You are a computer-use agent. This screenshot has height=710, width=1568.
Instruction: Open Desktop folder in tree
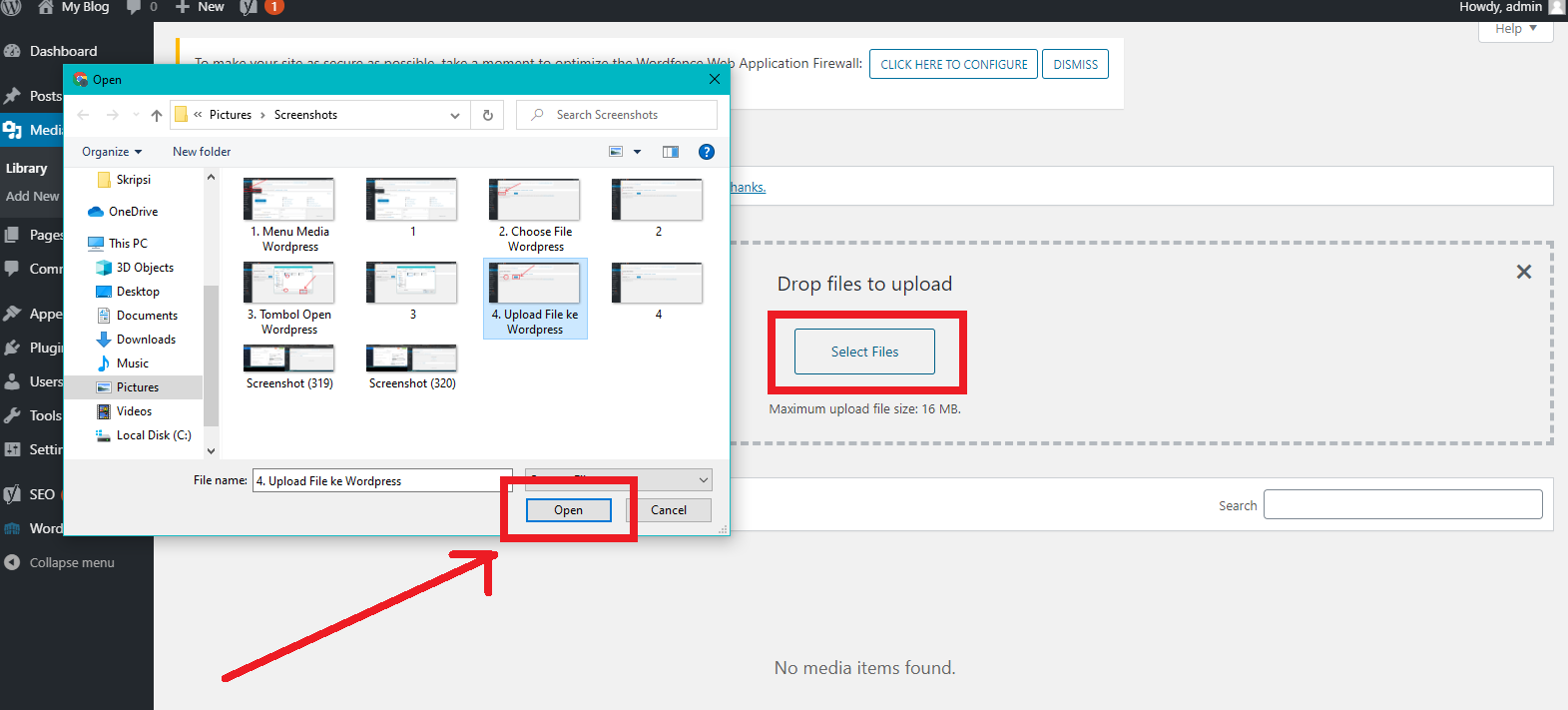[x=128, y=292]
